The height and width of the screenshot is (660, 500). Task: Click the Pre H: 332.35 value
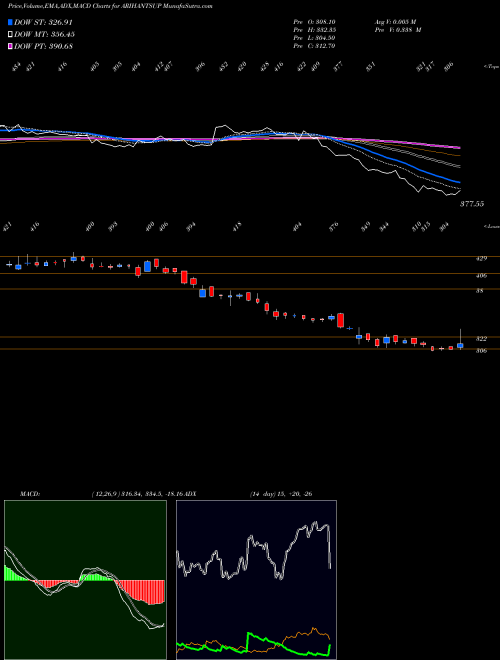pyautogui.click(x=314, y=30)
